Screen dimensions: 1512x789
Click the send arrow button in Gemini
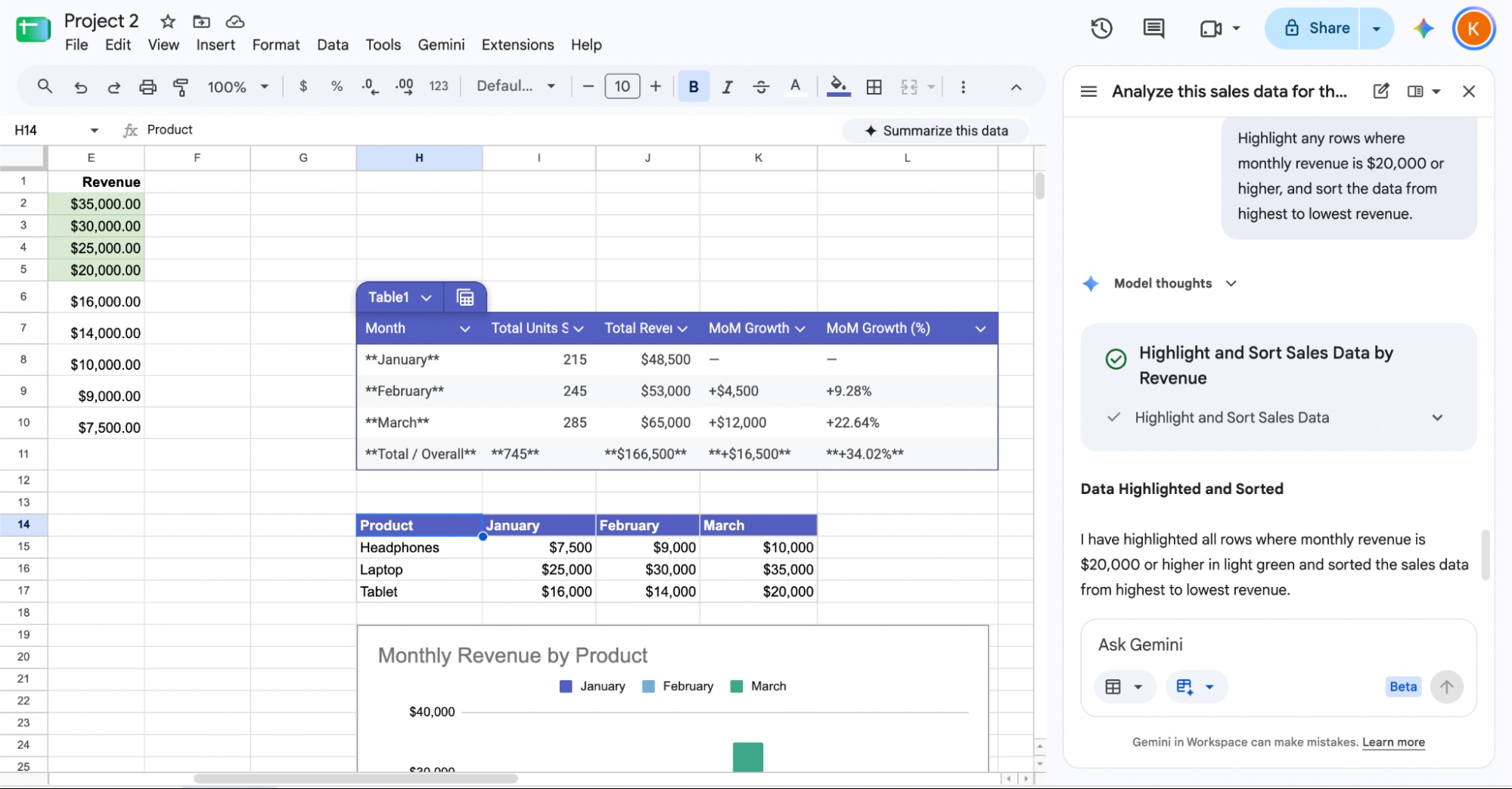point(1446,687)
